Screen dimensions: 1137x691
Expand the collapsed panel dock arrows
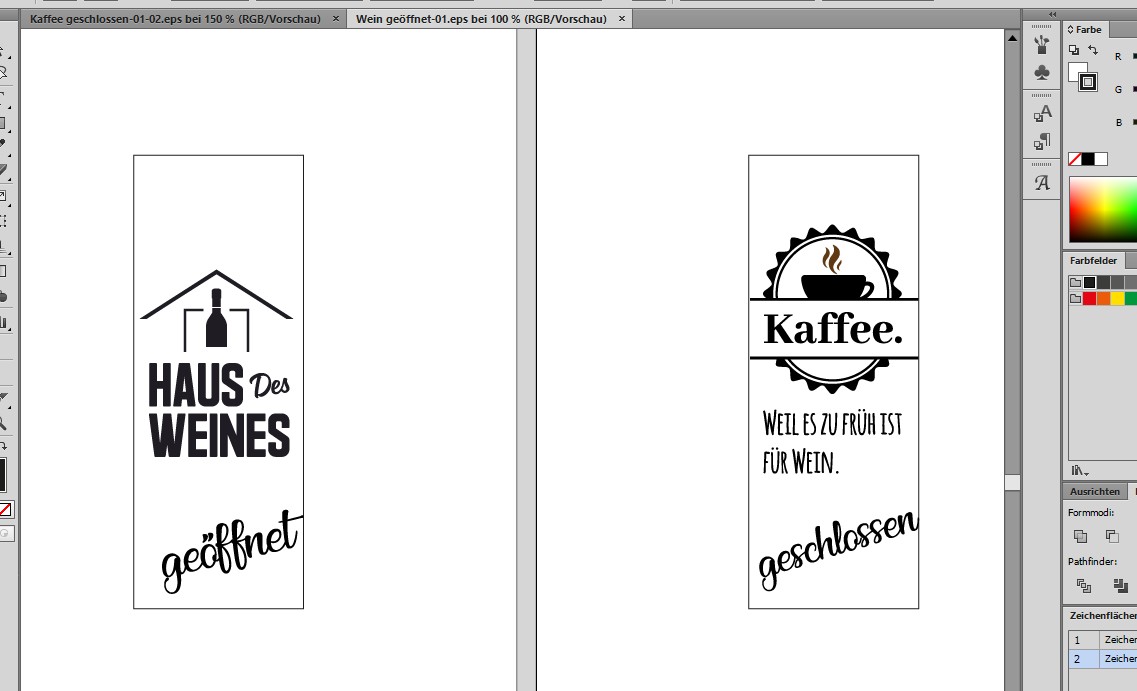click(1052, 14)
